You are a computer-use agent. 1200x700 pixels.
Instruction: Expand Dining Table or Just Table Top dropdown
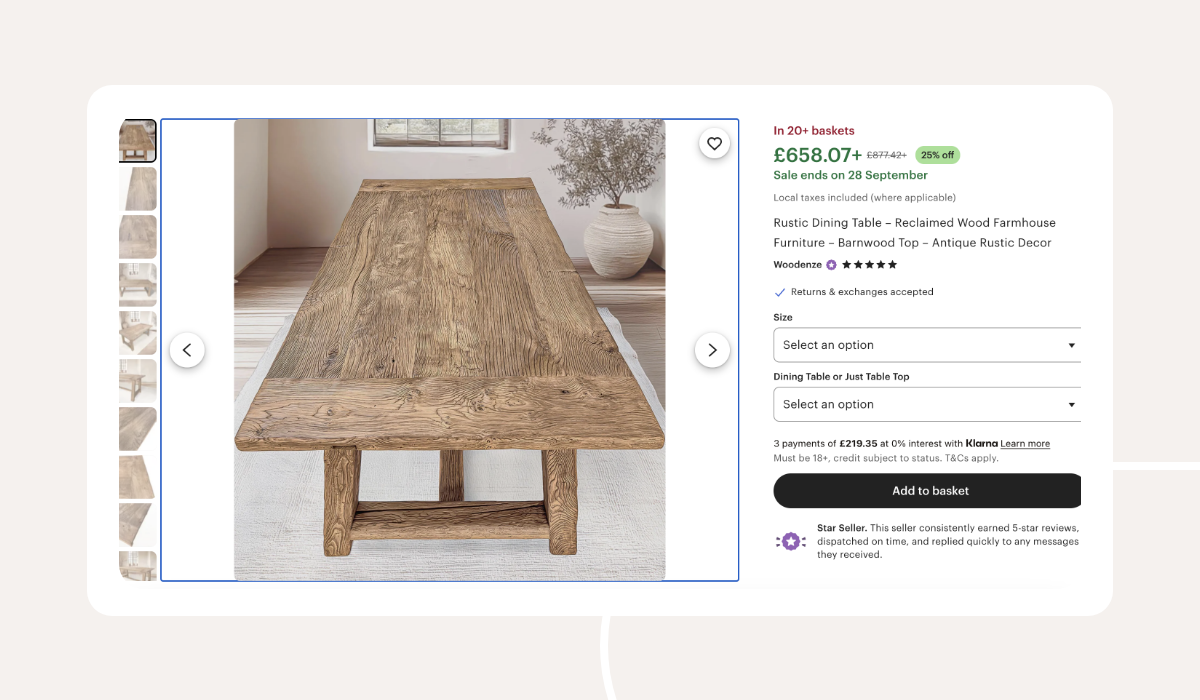[925, 405]
